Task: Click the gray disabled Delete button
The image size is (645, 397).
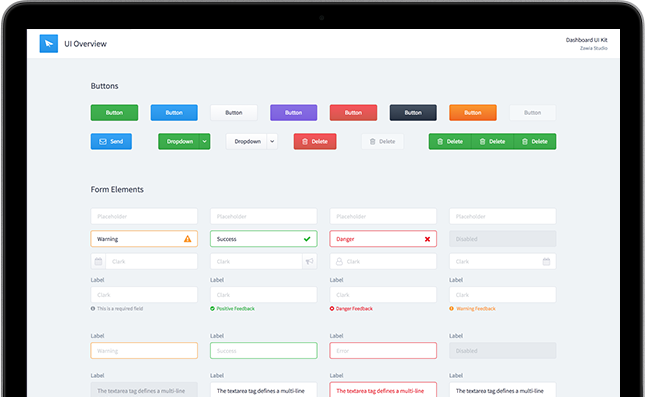Action: tap(383, 141)
